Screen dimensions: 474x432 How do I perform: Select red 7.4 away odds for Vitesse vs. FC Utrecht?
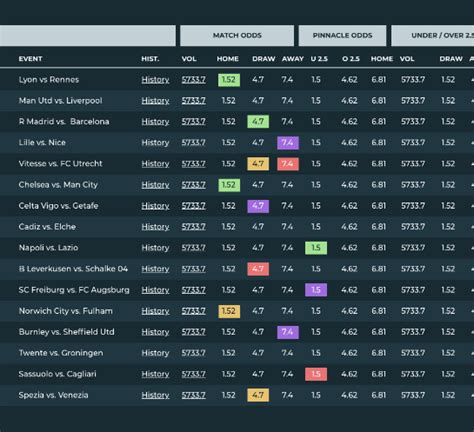coord(288,164)
